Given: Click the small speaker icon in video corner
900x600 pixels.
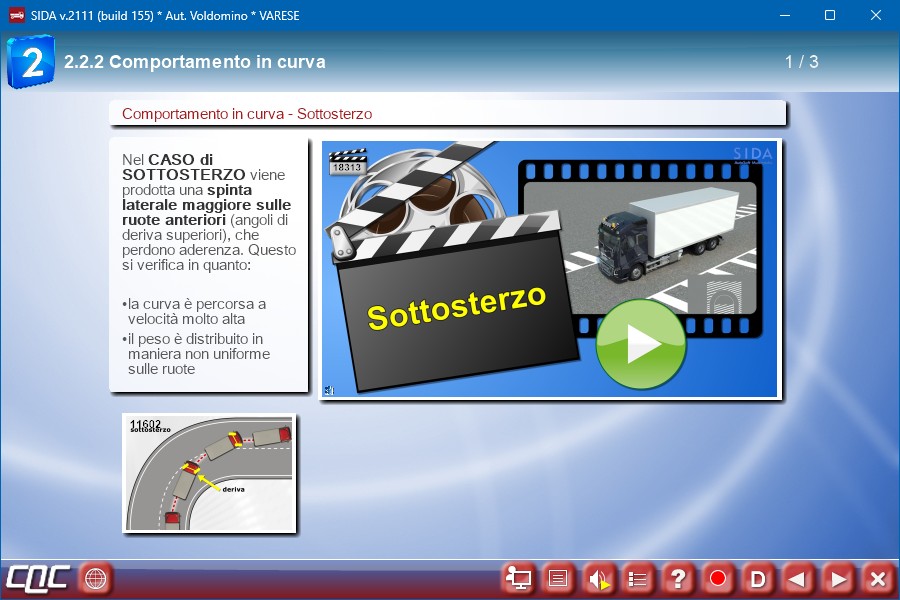Looking at the screenshot, I should point(330,390).
